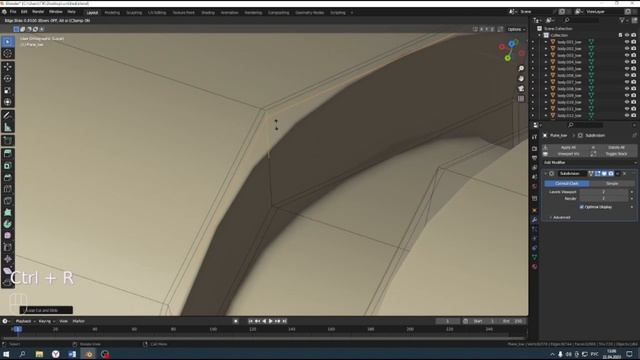Click Viewport Vis button

pos(565,154)
